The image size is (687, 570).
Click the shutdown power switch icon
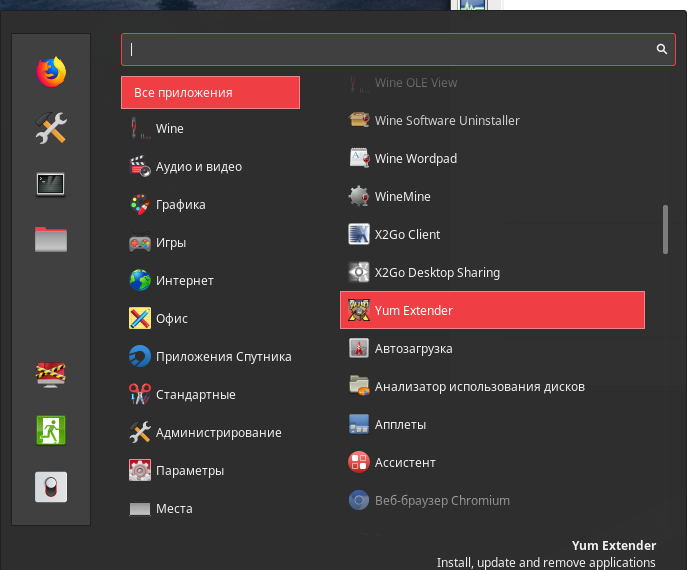pos(51,487)
